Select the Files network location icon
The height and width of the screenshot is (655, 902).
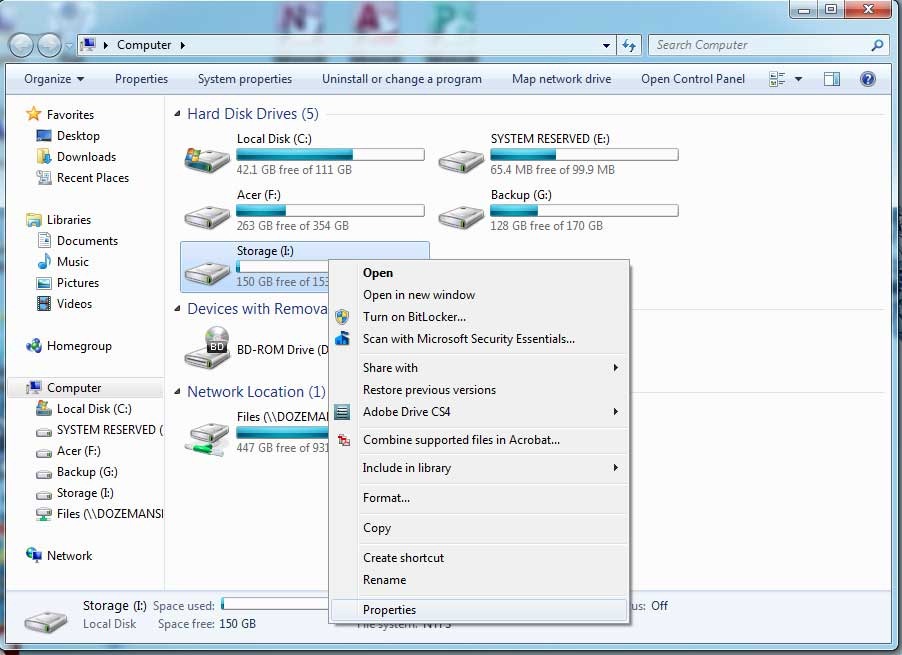(x=207, y=439)
